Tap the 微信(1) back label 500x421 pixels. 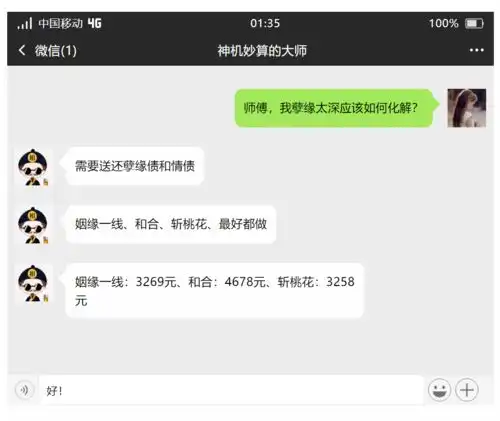pos(56,51)
